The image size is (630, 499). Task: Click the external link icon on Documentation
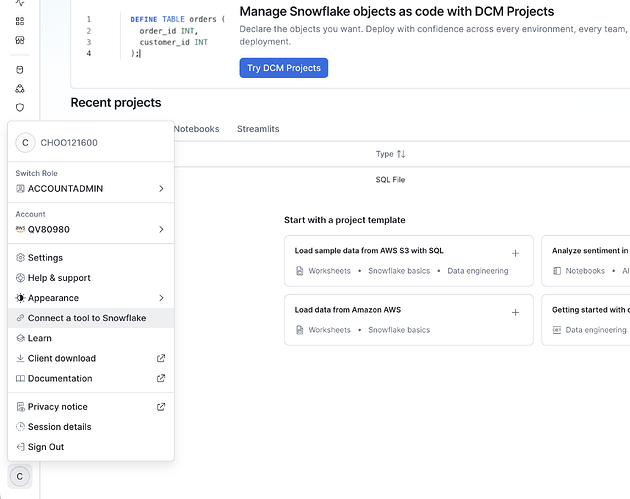[161, 378]
